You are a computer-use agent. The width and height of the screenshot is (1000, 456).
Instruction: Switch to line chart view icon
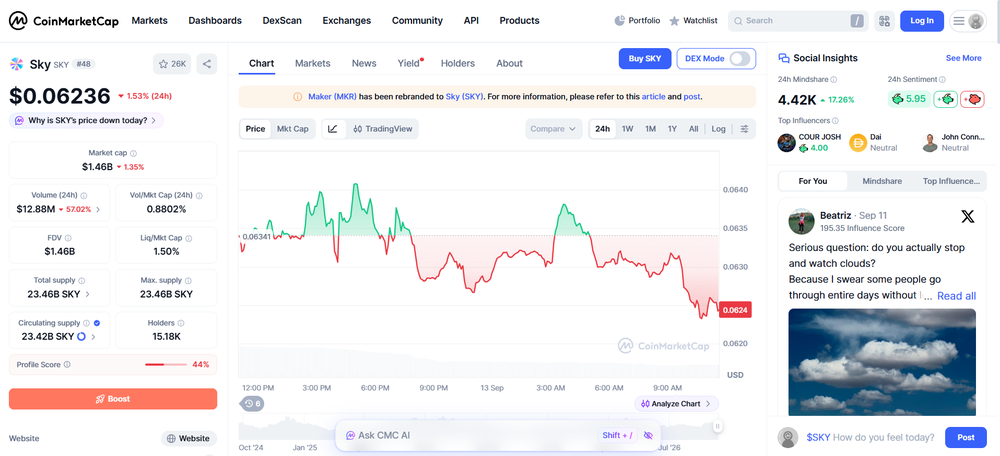tap(332, 129)
